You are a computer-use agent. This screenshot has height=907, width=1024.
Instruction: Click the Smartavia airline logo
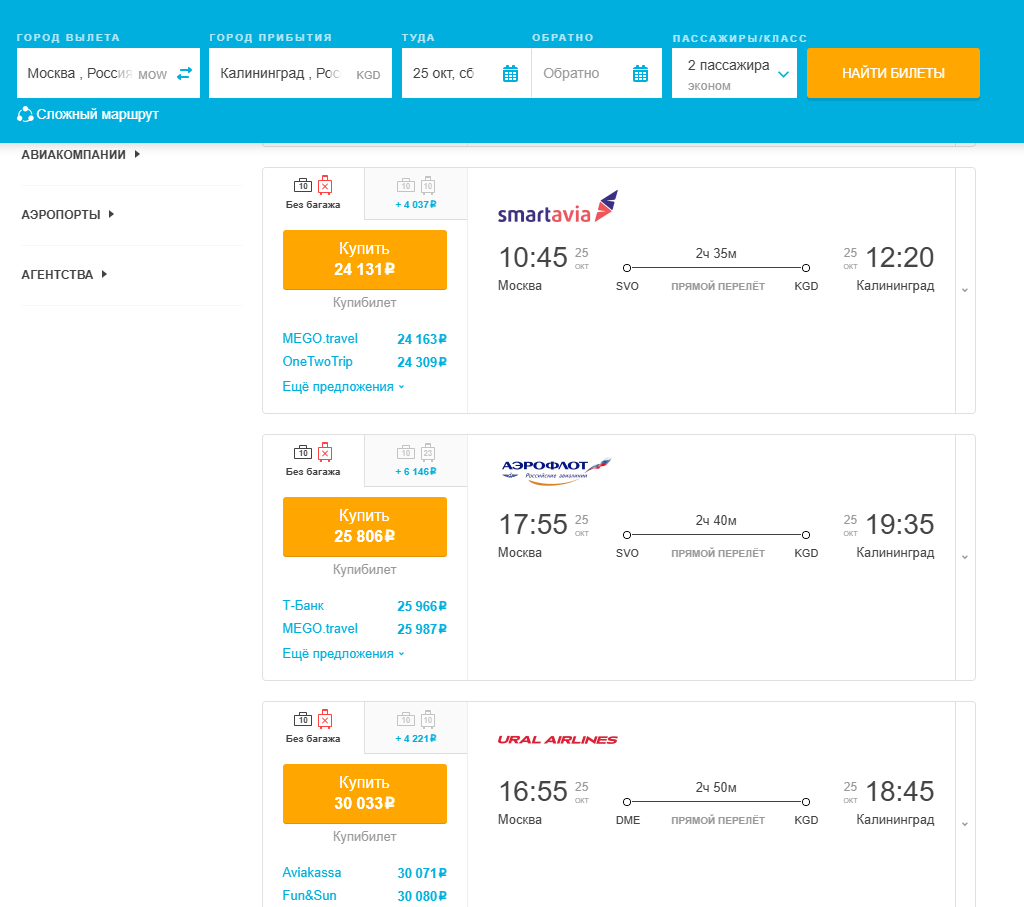558,208
